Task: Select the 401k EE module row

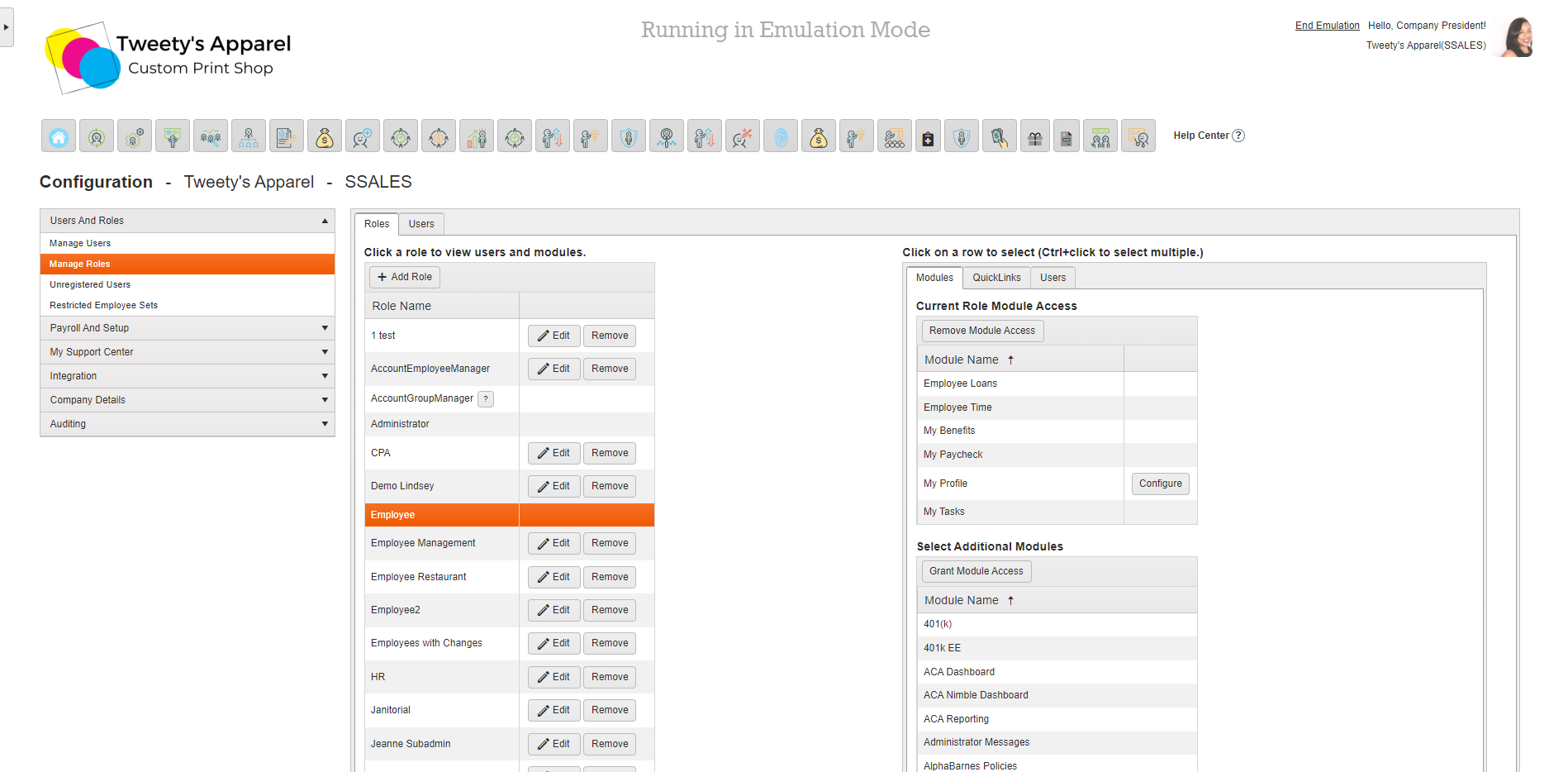Action: [1057, 648]
